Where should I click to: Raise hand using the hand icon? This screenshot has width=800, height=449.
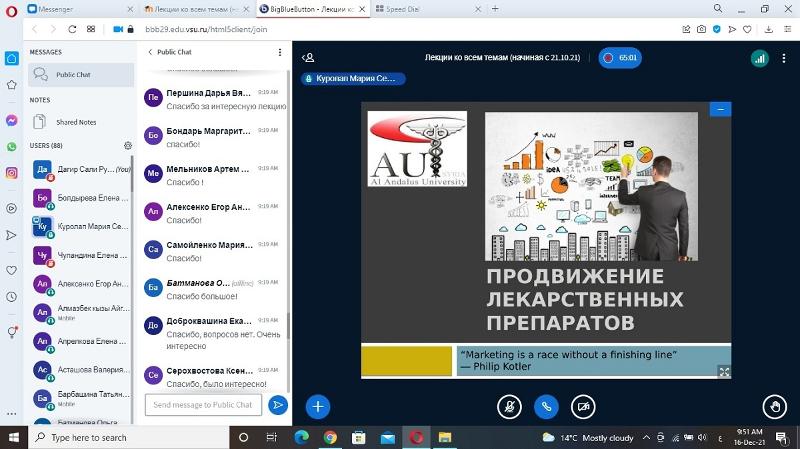pyautogui.click(x=773, y=406)
